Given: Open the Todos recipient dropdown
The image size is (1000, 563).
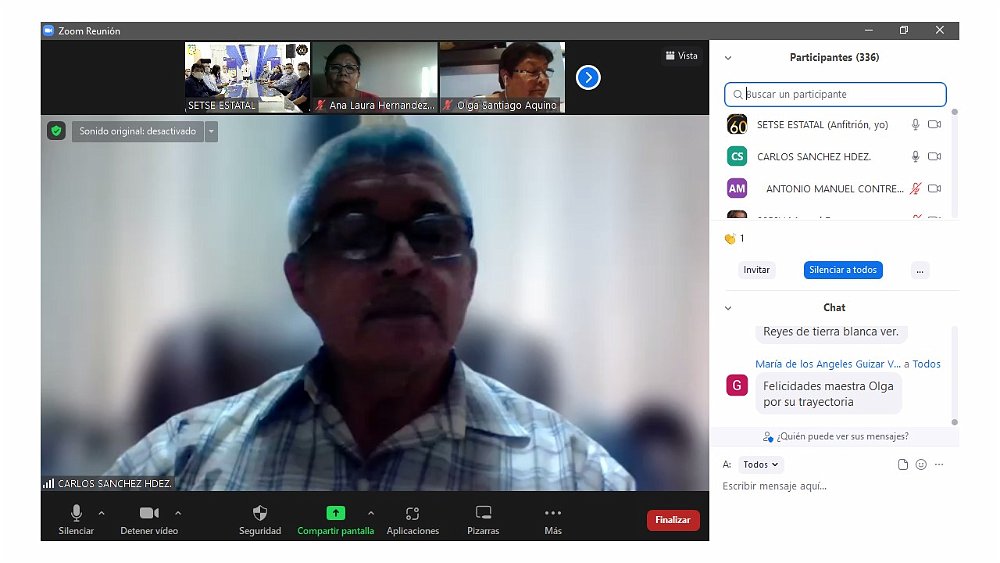Looking at the screenshot, I should pos(761,465).
